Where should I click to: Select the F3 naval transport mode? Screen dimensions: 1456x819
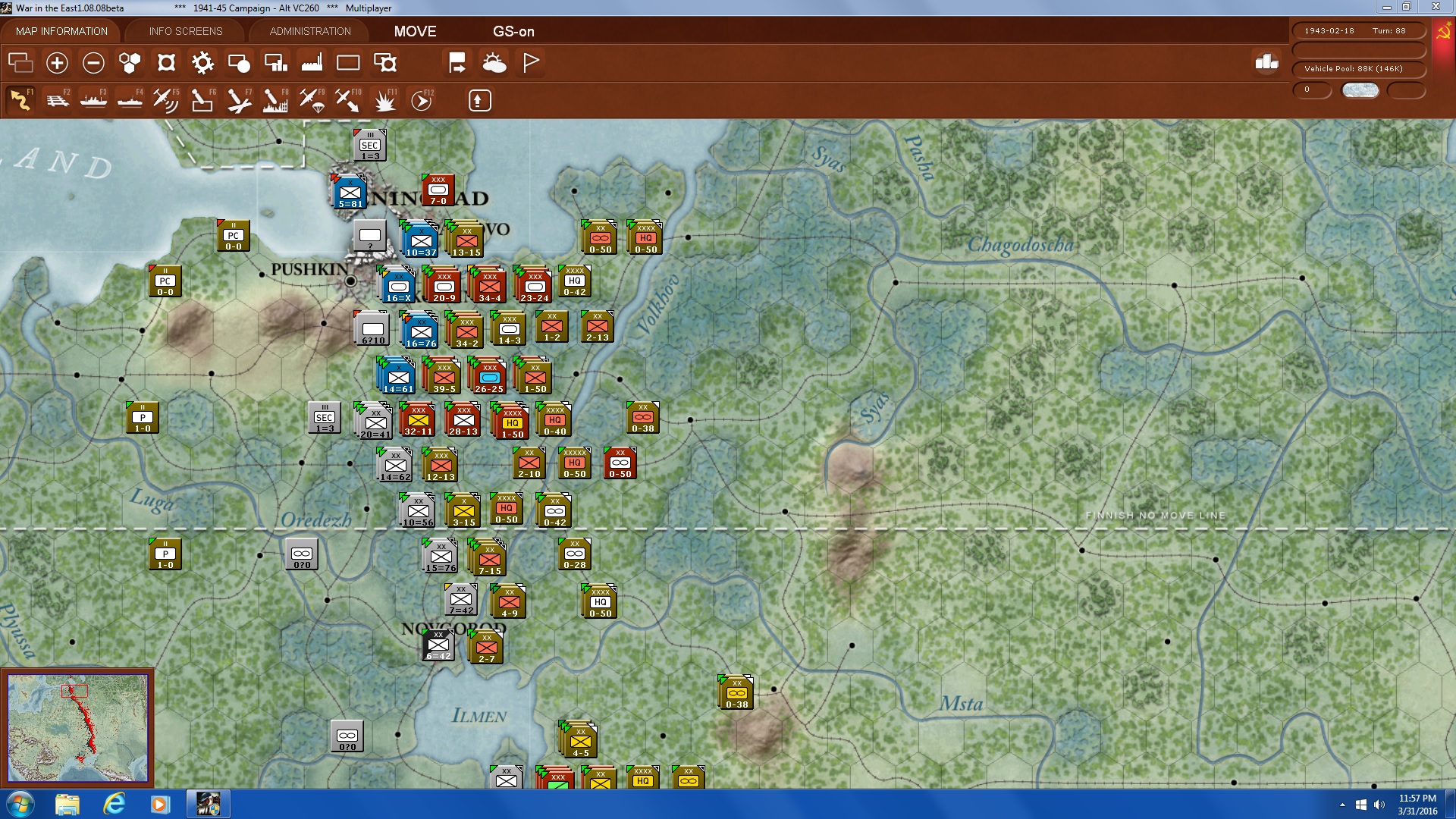[x=93, y=99]
